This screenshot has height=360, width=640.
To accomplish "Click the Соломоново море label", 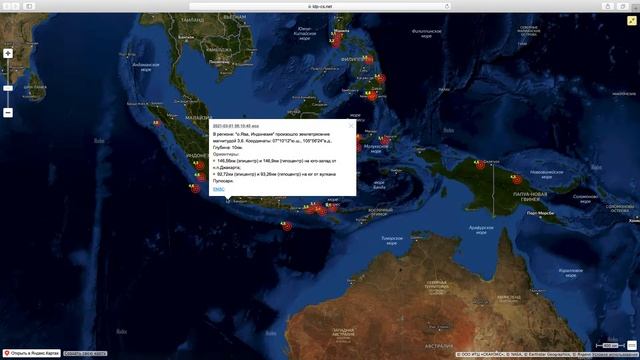I will (585, 199).
